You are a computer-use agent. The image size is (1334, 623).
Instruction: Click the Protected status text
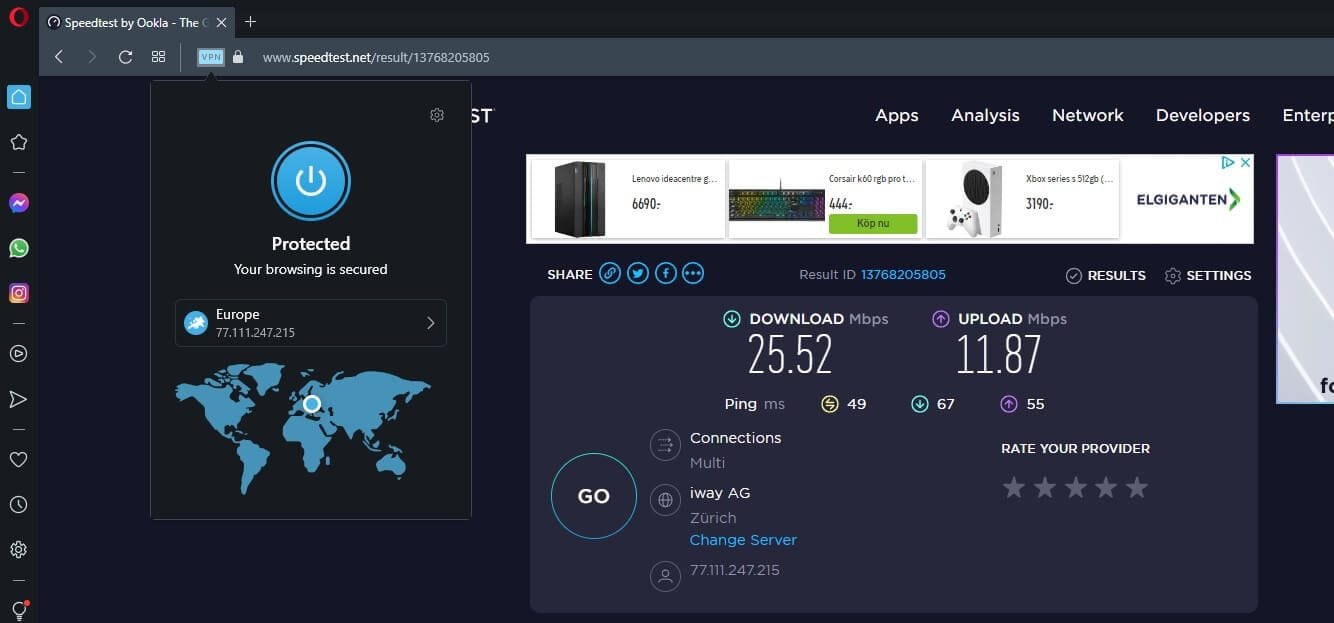click(311, 244)
